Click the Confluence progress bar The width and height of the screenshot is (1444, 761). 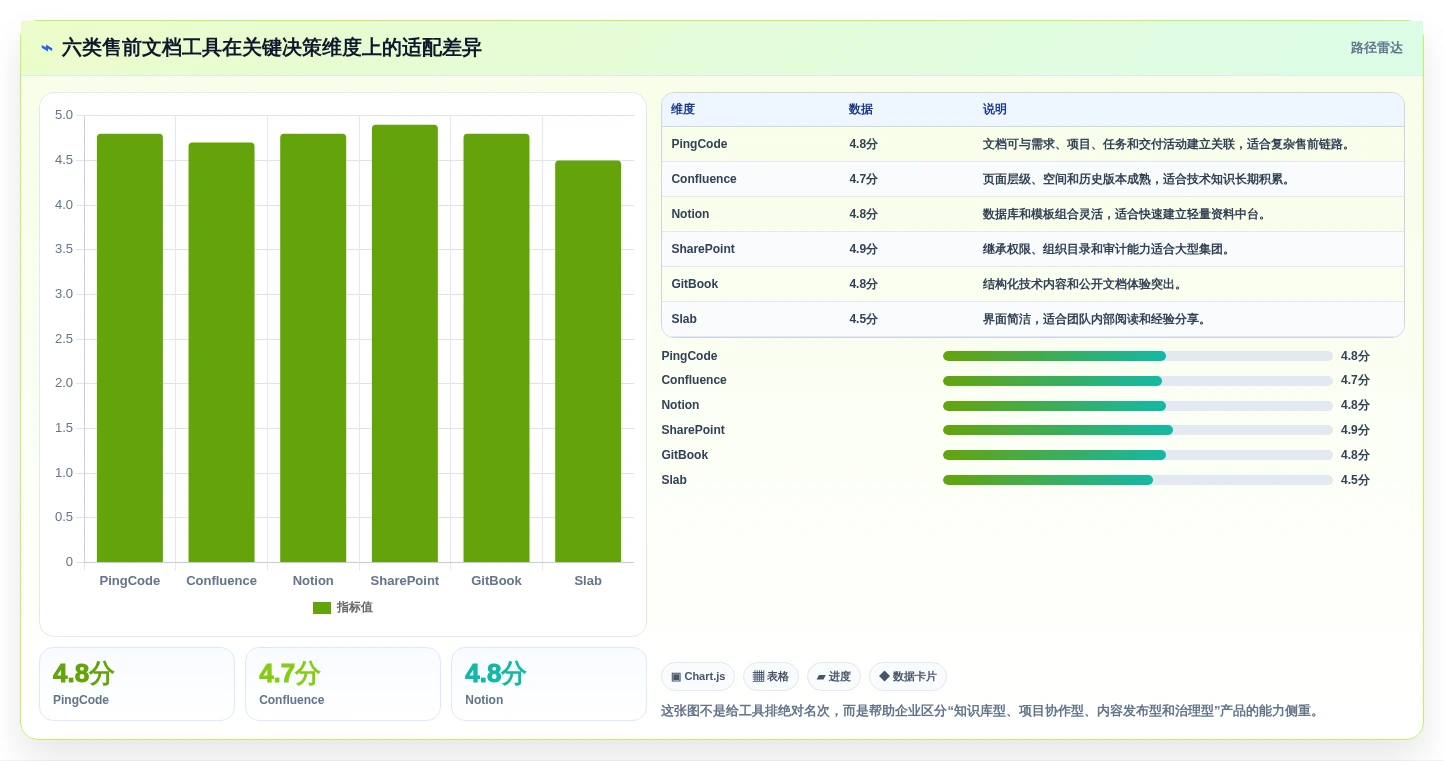pyautogui.click(x=1138, y=381)
